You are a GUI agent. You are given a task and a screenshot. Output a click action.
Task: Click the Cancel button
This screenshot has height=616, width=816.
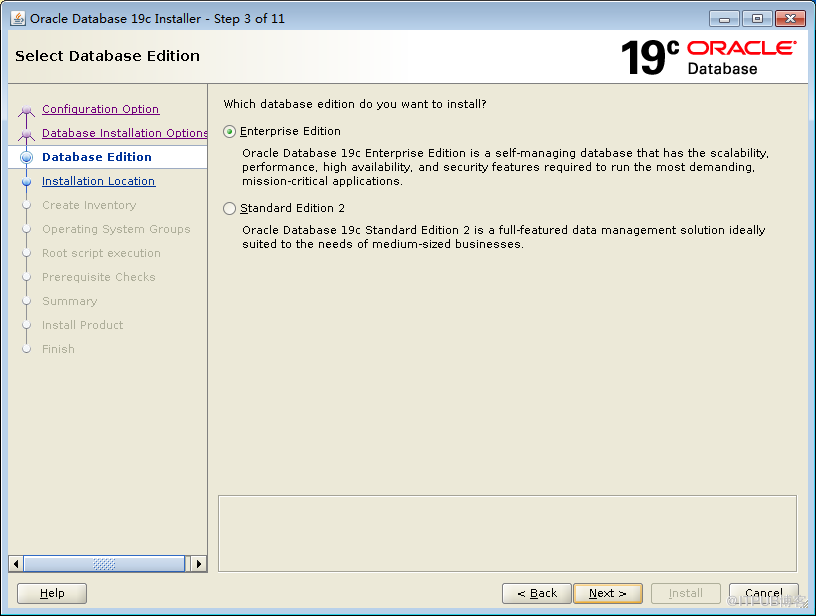coord(763,593)
